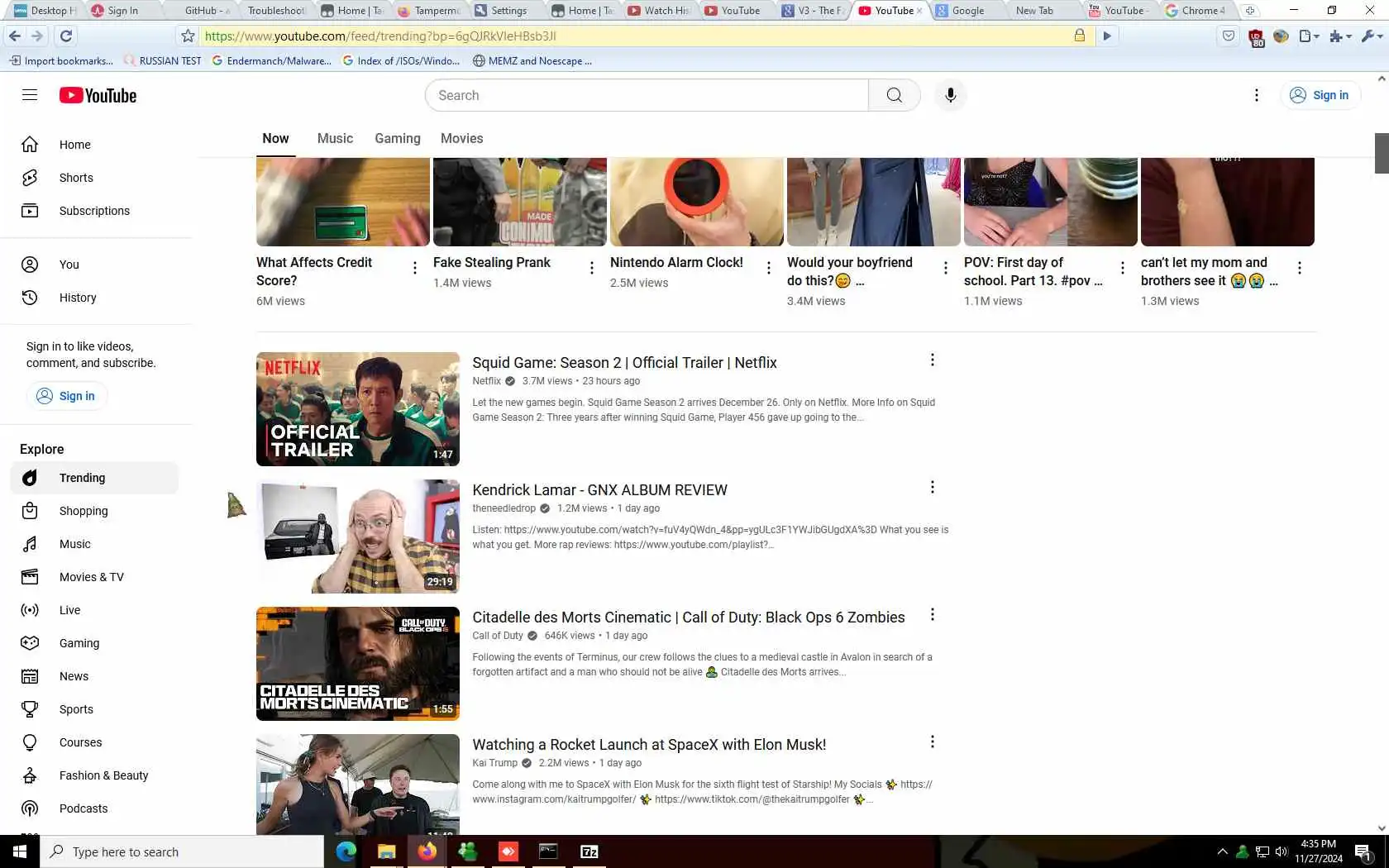Open RUSSIAN TEST bookmark

pos(163,60)
